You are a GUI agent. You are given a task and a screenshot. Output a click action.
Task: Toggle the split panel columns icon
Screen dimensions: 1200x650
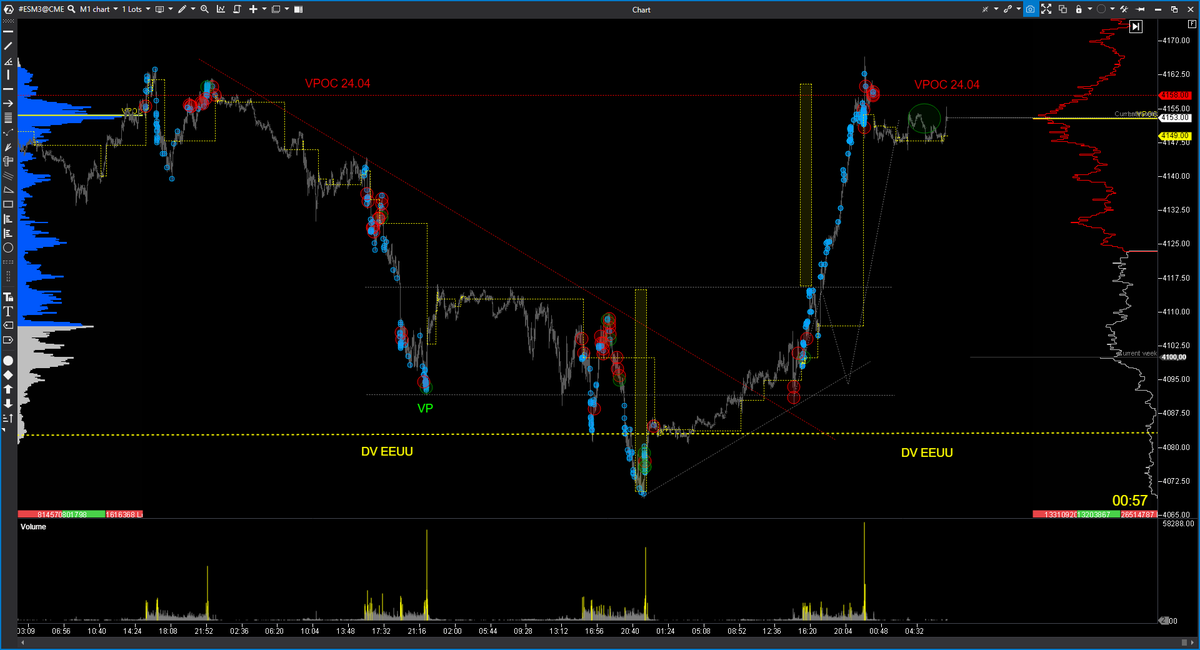(298, 9)
